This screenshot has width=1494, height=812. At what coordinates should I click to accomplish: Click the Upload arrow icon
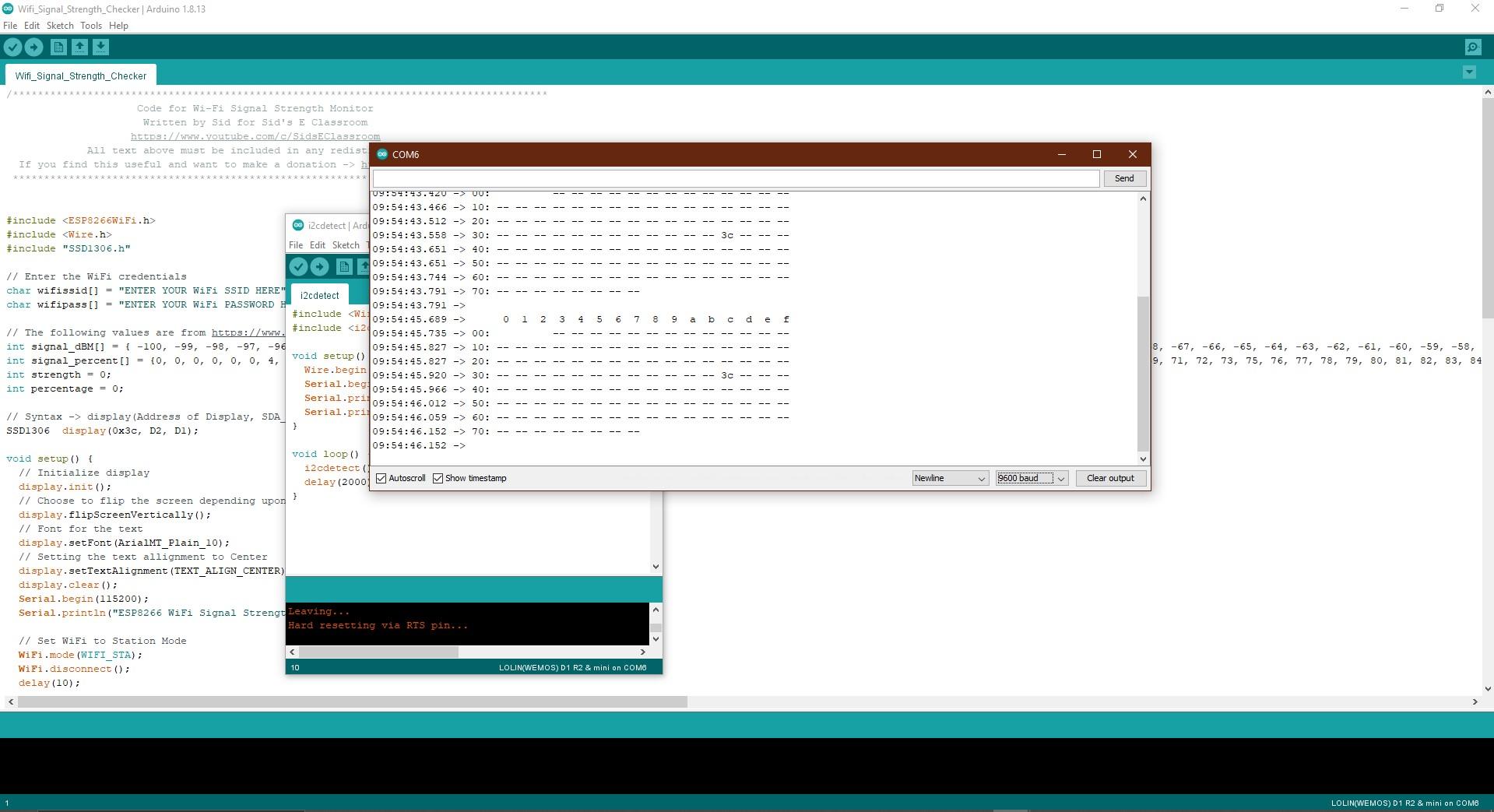[x=33, y=47]
